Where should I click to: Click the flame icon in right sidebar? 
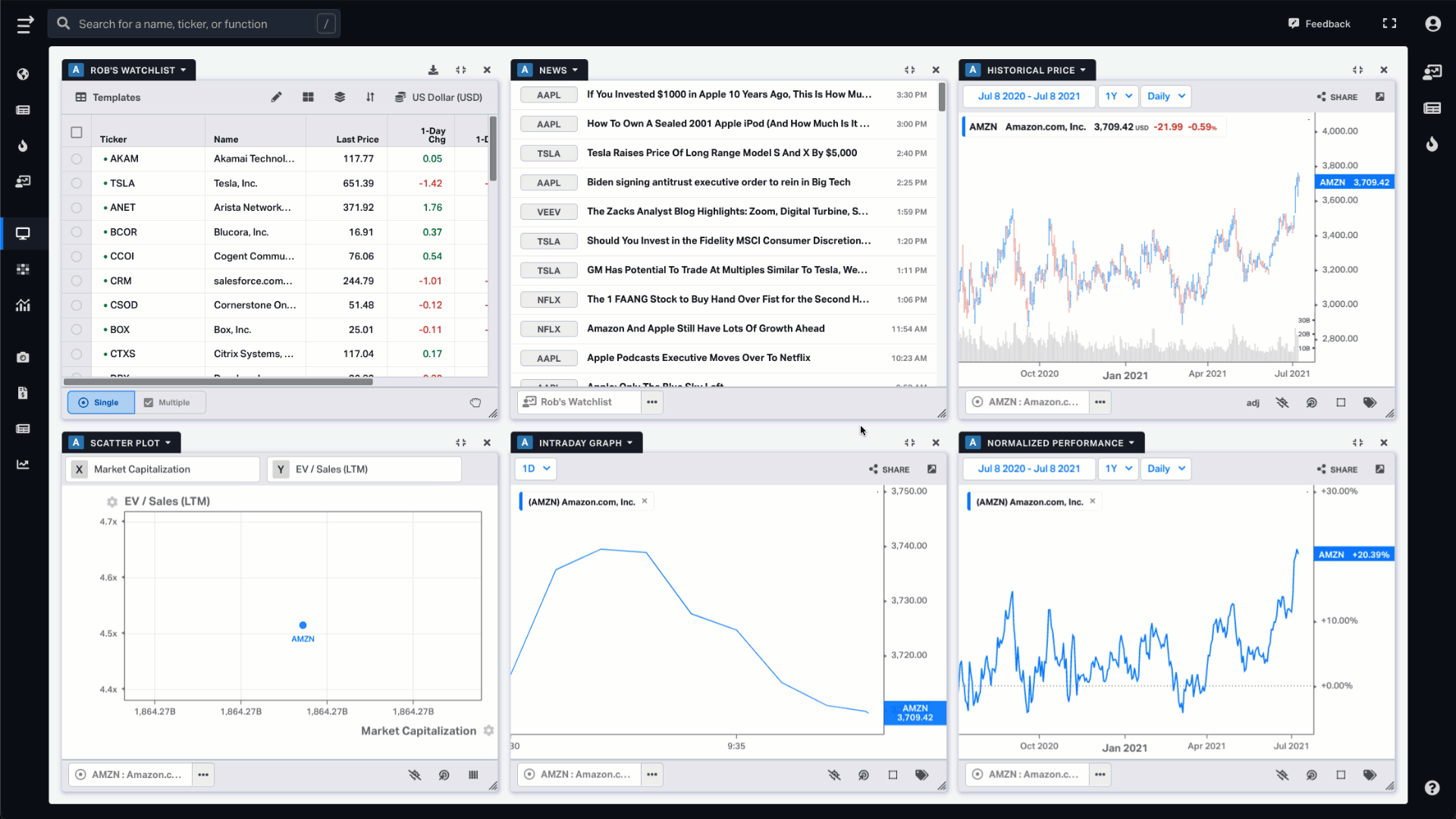pyautogui.click(x=1432, y=143)
